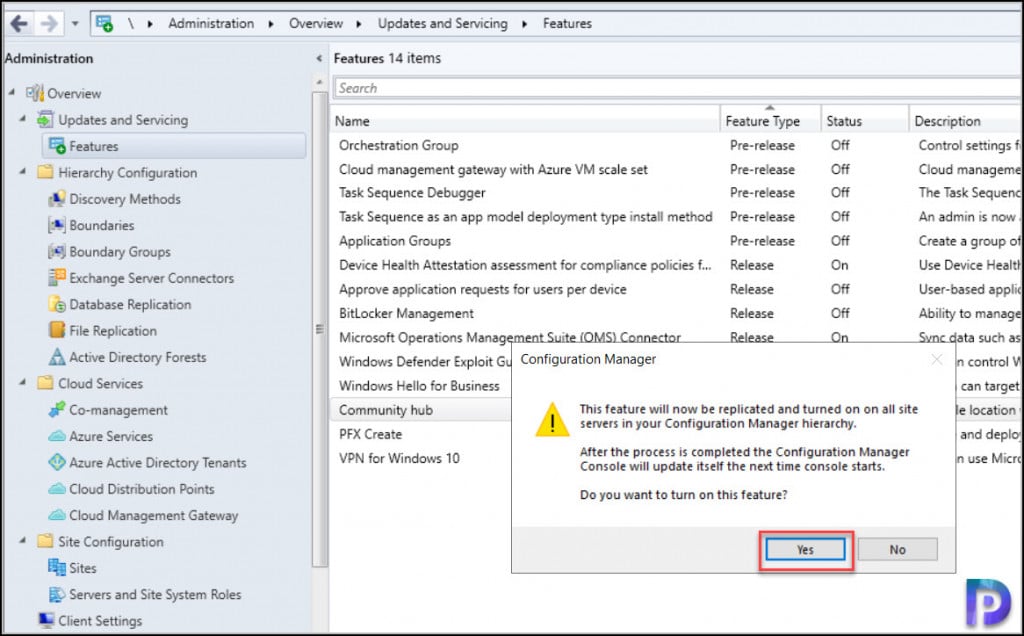Select Approve application requests for users per device
1024x636 pixels.
(x=676, y=289)
